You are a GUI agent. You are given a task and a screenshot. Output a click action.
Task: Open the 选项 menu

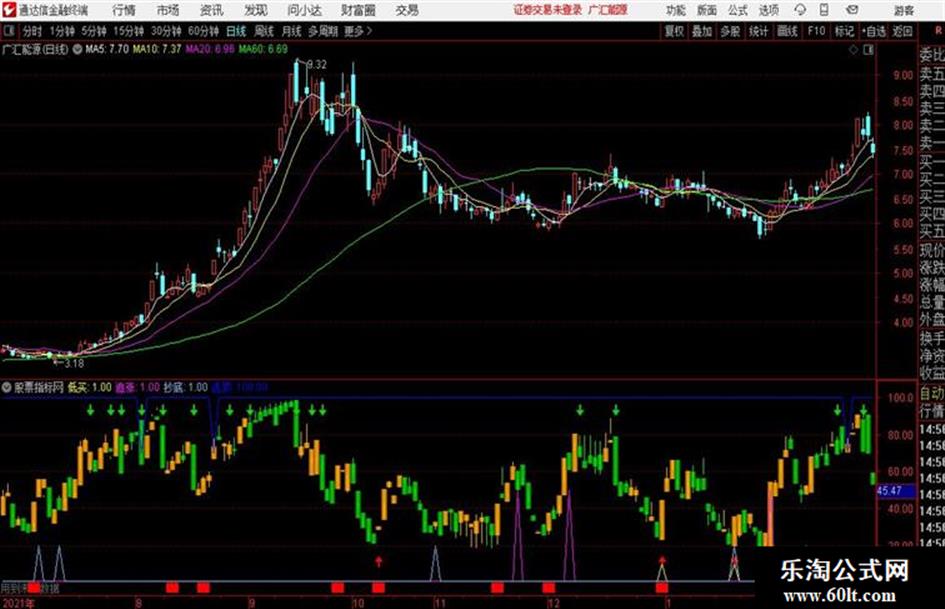pyautogui.click(x=768, y=10)
